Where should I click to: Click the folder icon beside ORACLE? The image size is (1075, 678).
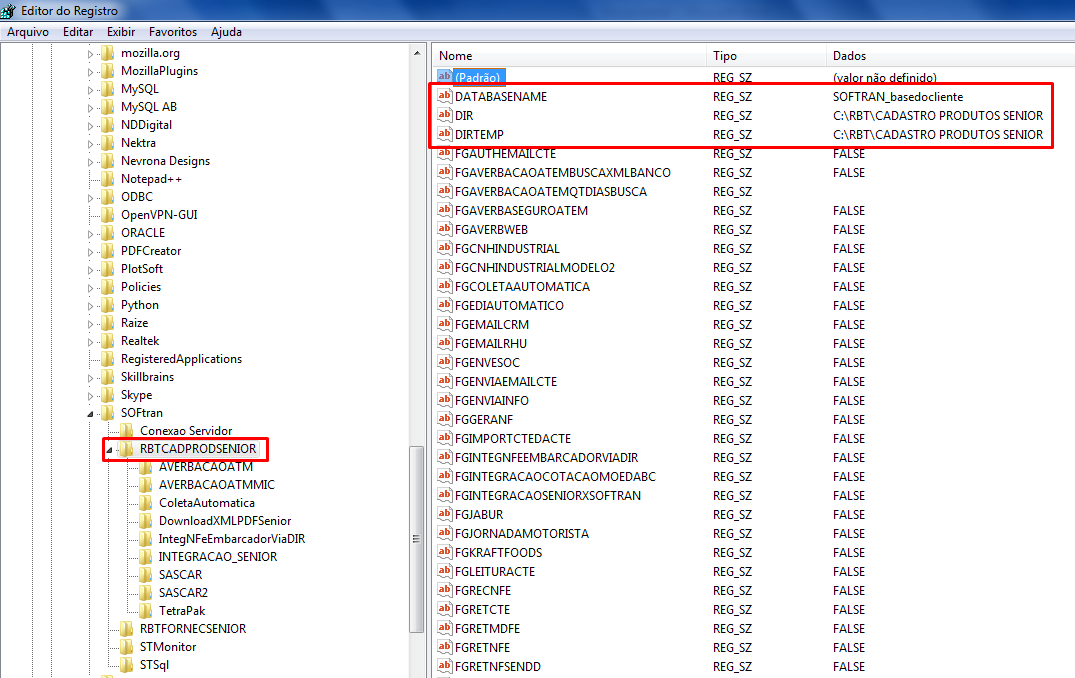pos(108,233)
